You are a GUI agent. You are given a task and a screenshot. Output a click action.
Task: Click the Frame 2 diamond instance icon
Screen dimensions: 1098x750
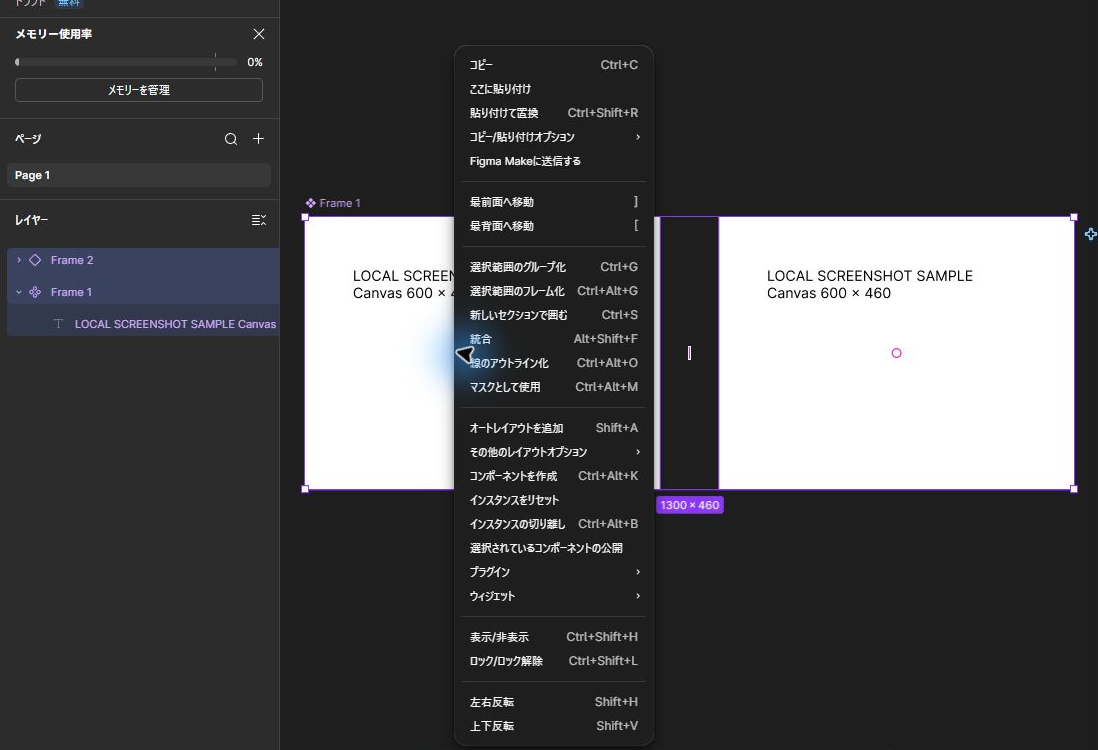pyautogui.click(x=35, y=260)
